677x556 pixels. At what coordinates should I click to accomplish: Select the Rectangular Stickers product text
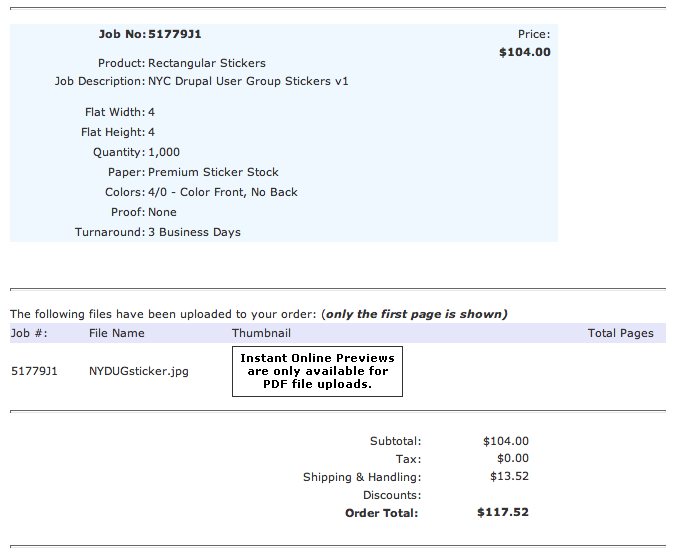(x=207, y=63)
